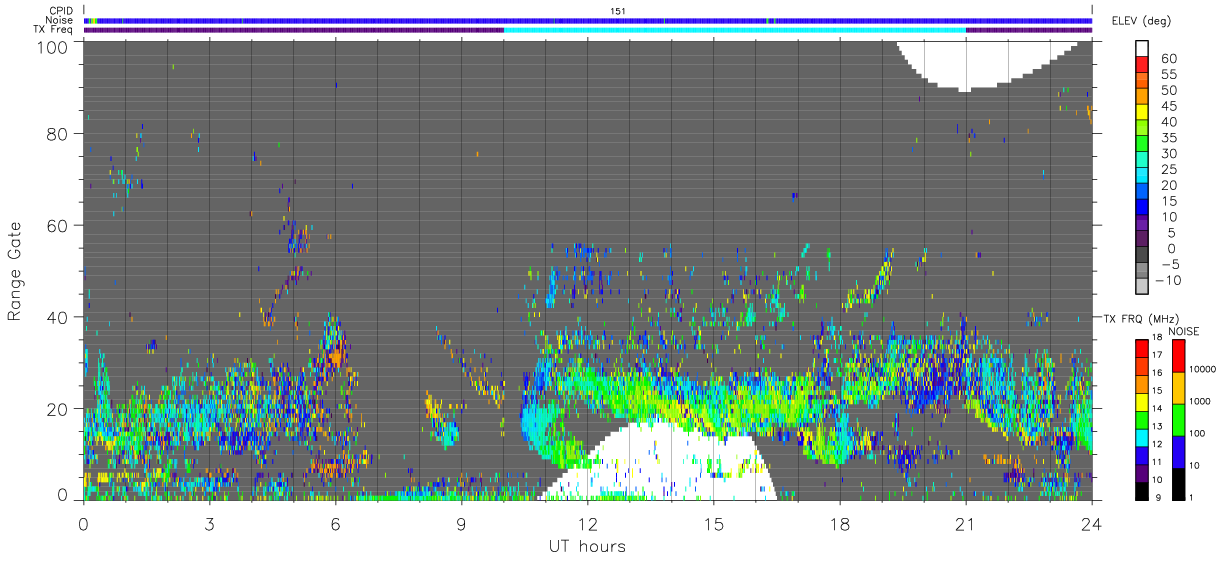Click the 45 label on elevation scale

pyautogui.click(x=1169, y=106)
